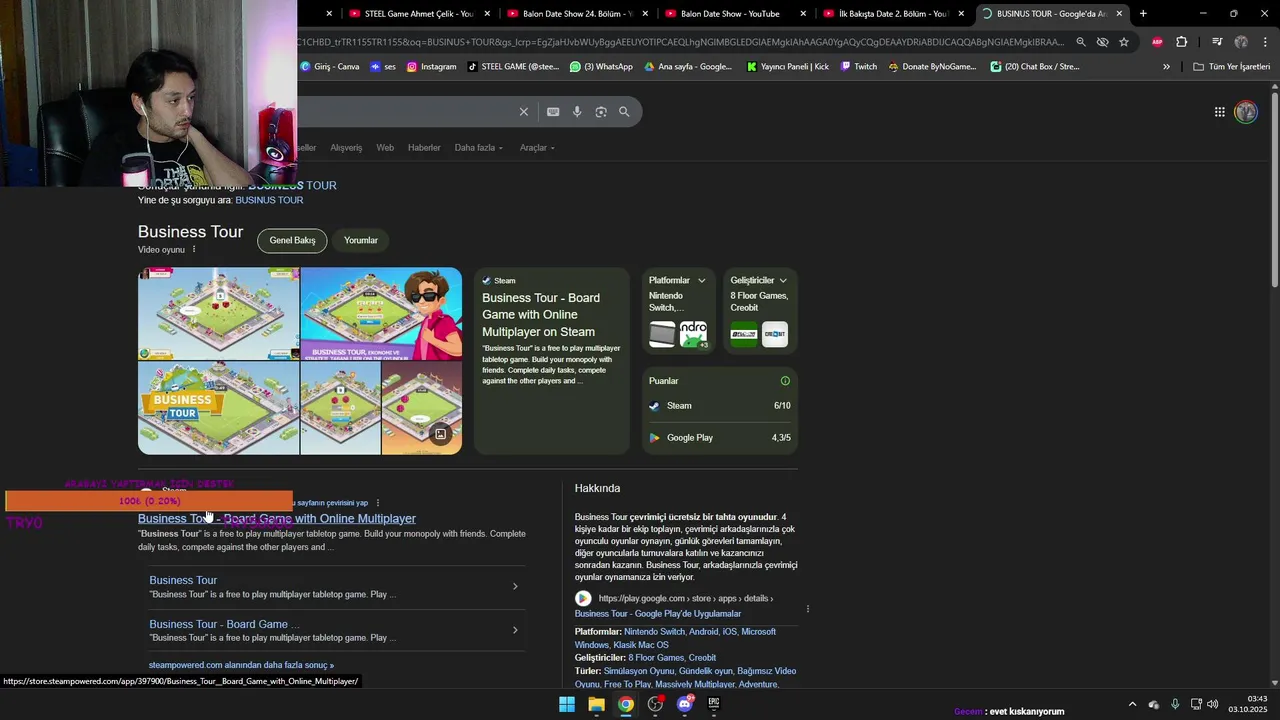Viewport: 1280px width, 720px height.
Task: Open the Business Tour Google Play apps link
Action: [x=658, y=614]
